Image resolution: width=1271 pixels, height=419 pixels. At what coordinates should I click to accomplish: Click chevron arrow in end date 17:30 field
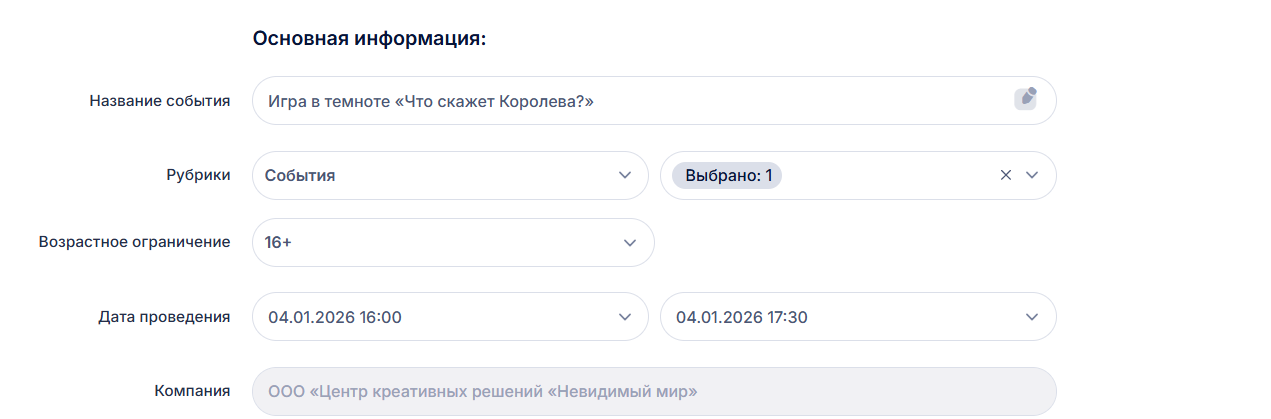pos(1033,317)
